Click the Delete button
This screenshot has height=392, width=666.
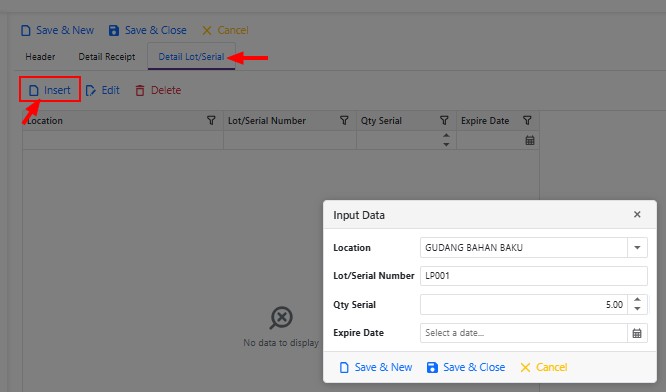pos(158,90)
